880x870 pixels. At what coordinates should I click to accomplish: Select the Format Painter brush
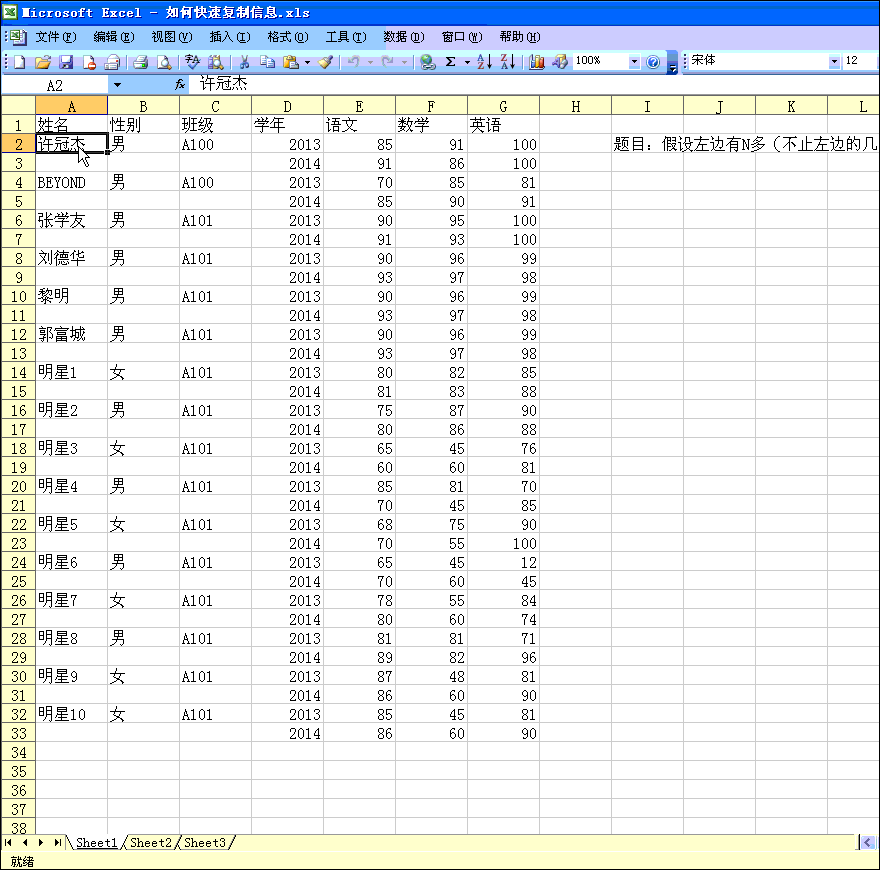point(325,62)
